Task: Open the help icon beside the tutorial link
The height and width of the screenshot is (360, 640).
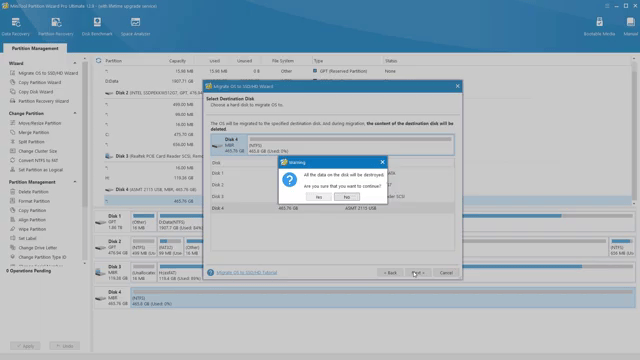Action: pyautogui.click(x=210, y=273)
